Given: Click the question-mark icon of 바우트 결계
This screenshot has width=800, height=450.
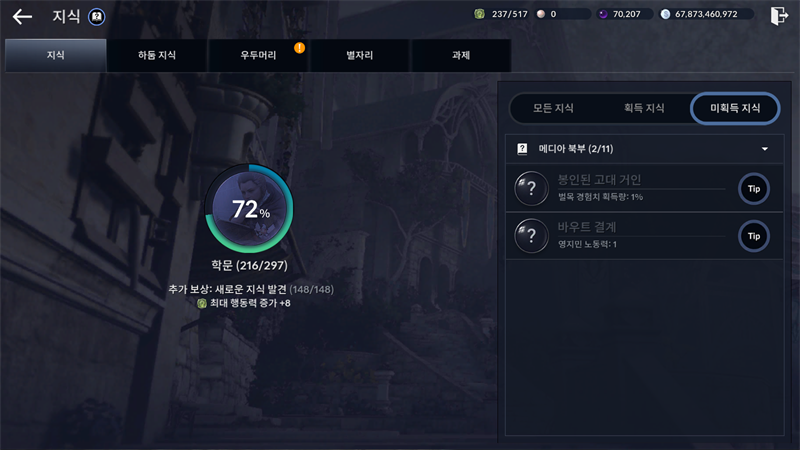Looking at the screenshot, I should point(531,236).
